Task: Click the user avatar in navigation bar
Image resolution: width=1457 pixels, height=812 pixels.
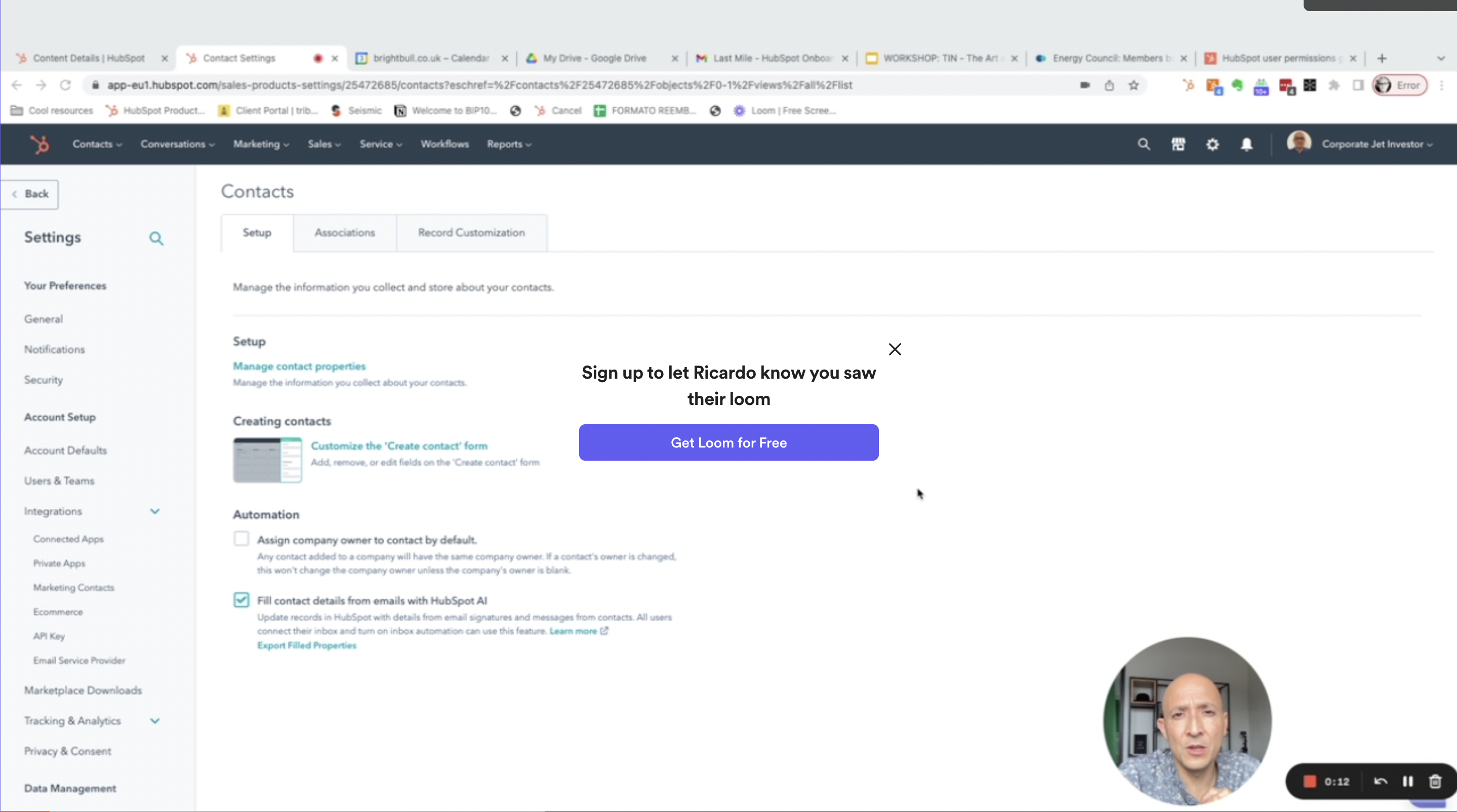Action: click(1299, 143)
